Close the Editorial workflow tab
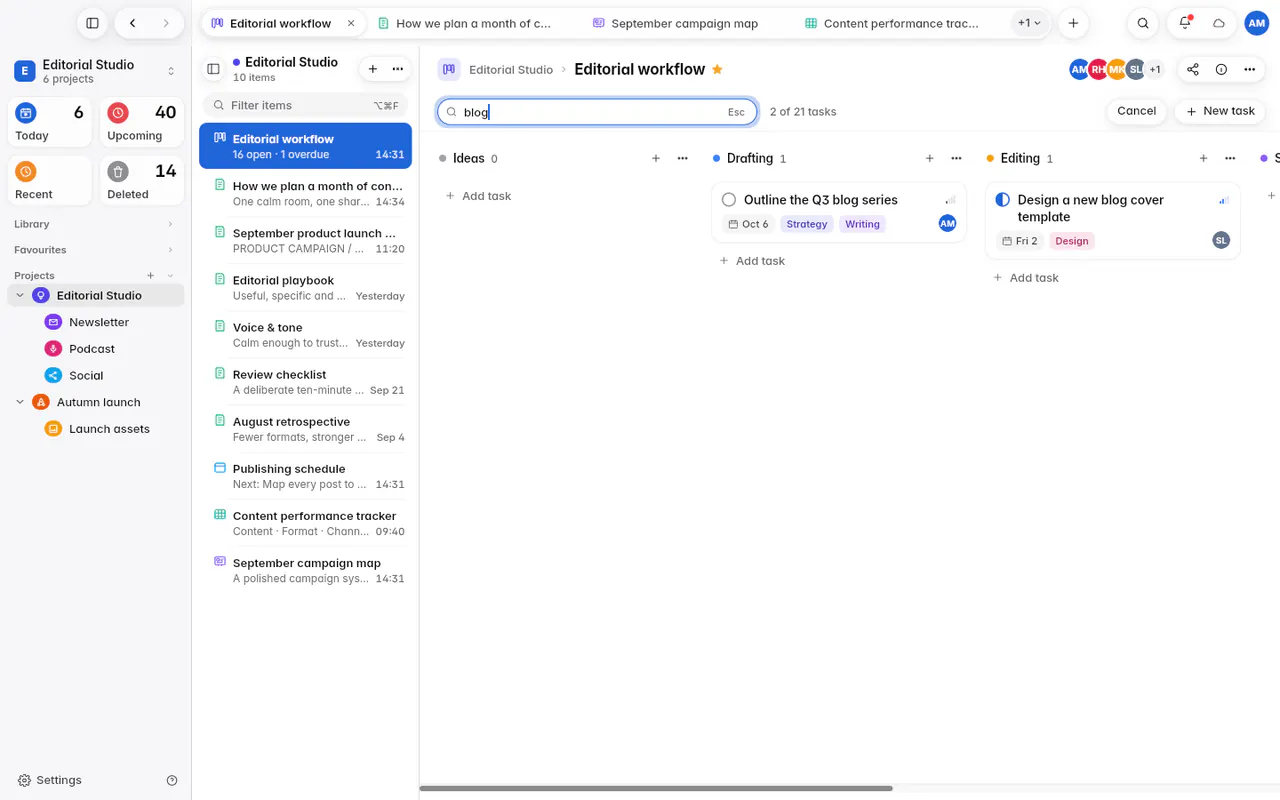The width and height of the screenshot is (1280, 800). point(351,23)
